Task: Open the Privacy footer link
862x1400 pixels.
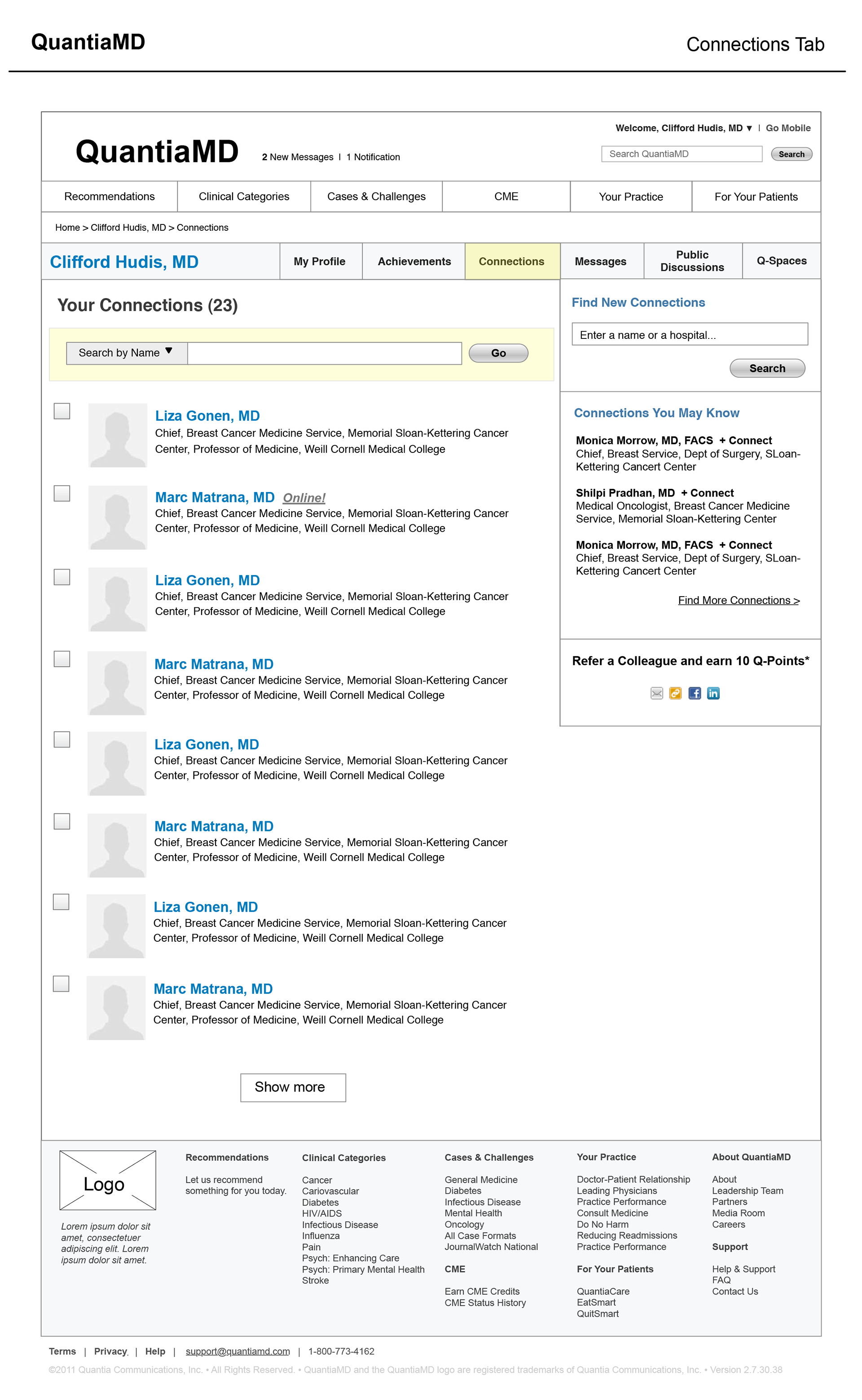Action: click(110, 1351)
